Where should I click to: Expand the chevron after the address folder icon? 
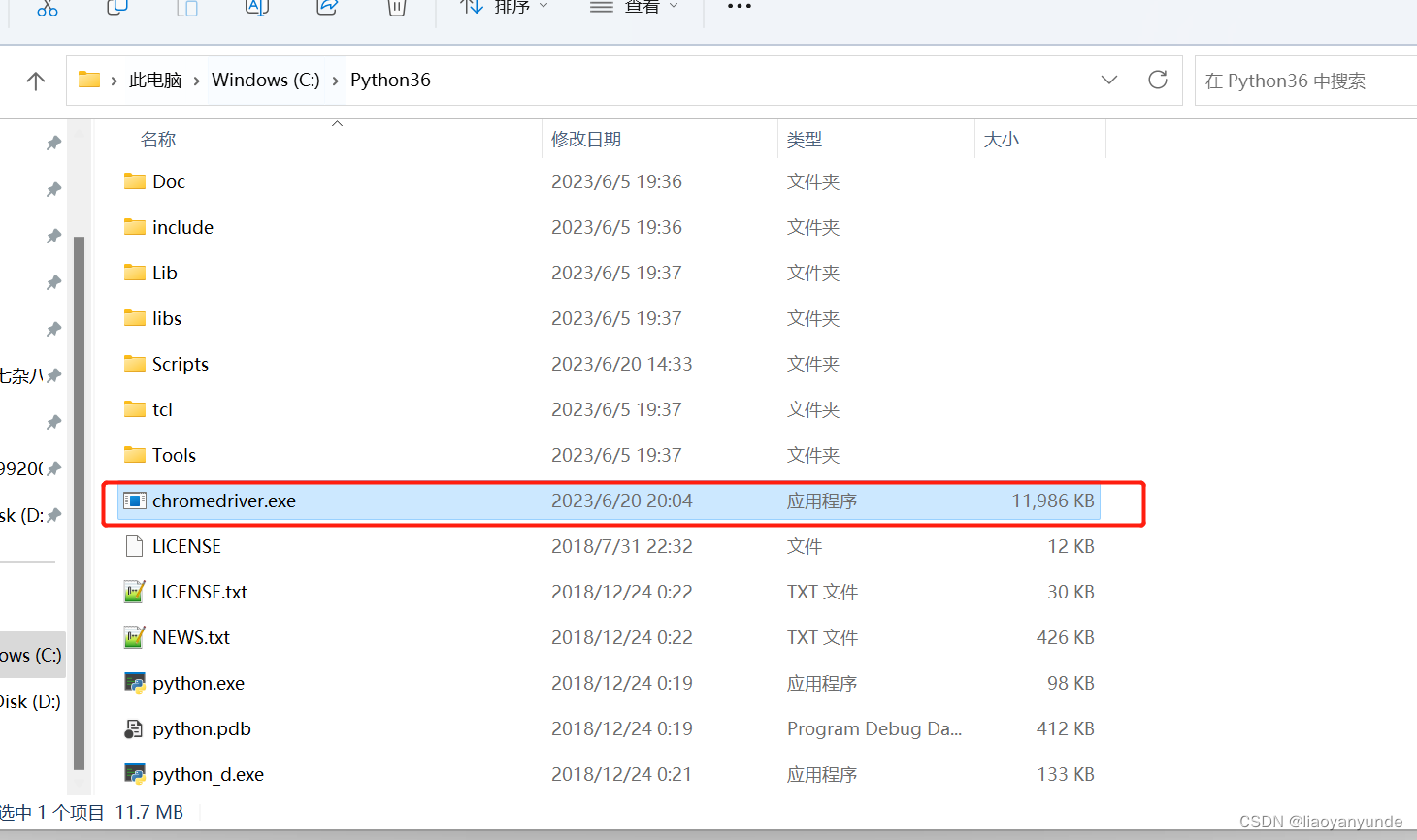(x=115, y=81)
